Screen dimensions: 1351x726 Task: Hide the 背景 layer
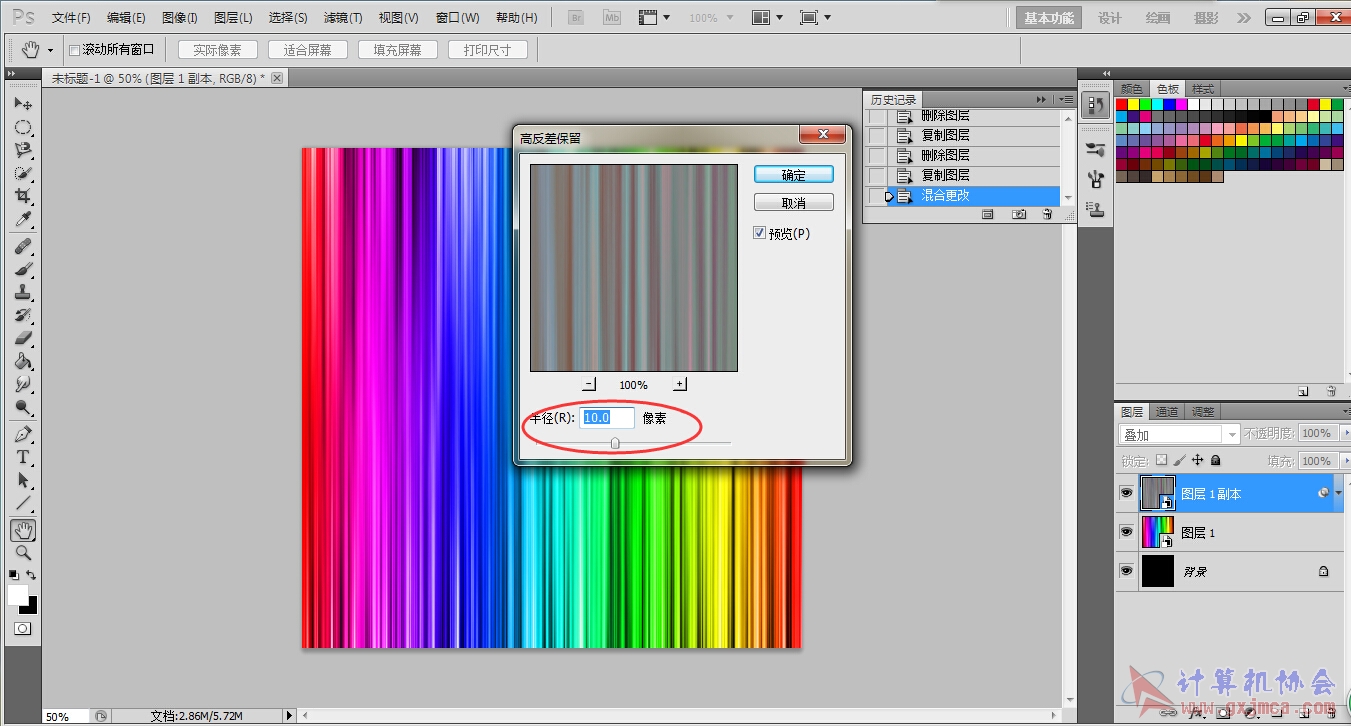[x=1127, y=571]
